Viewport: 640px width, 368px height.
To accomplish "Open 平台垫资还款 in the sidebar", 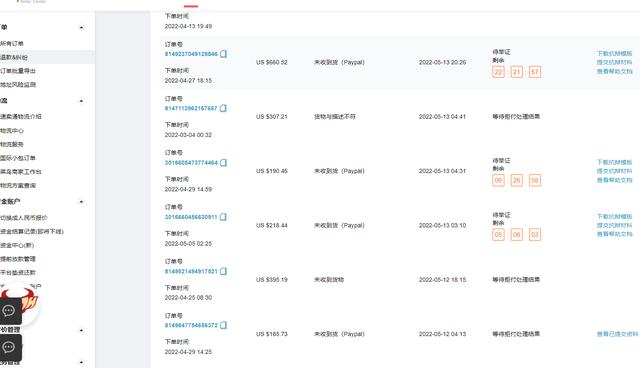I will point(18,272).
